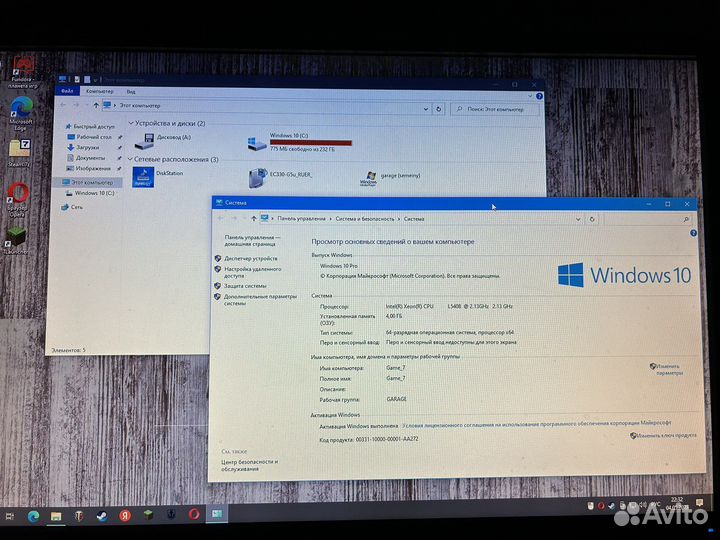Open the Windows 10 (C:) drive
The image size is (720, 540).
coord(257,141)
